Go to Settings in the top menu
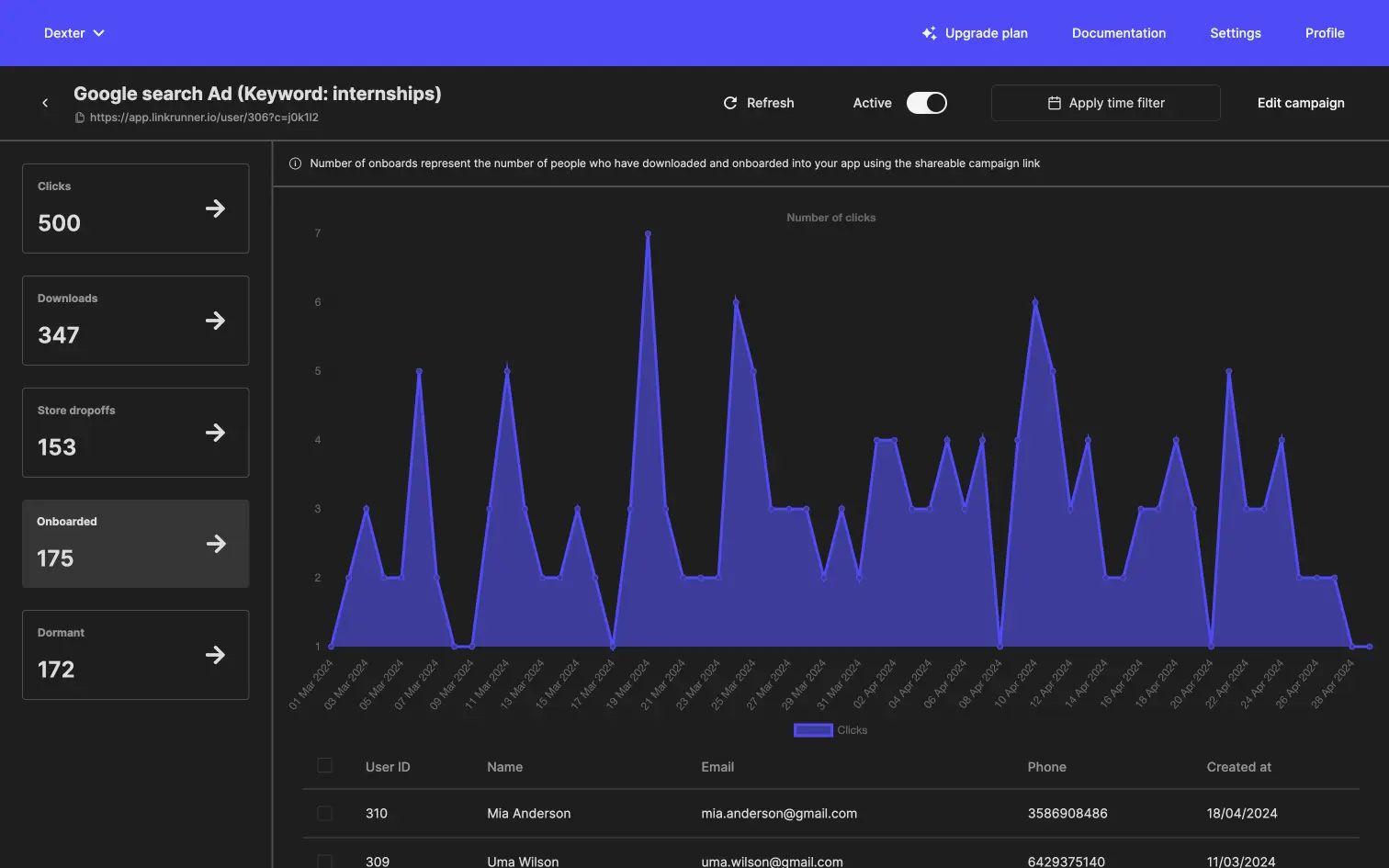Screen dimensions: 1389x868 [1235, 33]
